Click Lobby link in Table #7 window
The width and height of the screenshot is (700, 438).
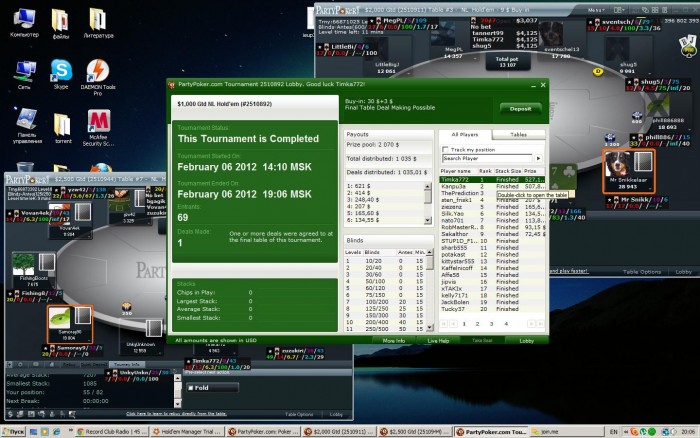click(336, 414)
